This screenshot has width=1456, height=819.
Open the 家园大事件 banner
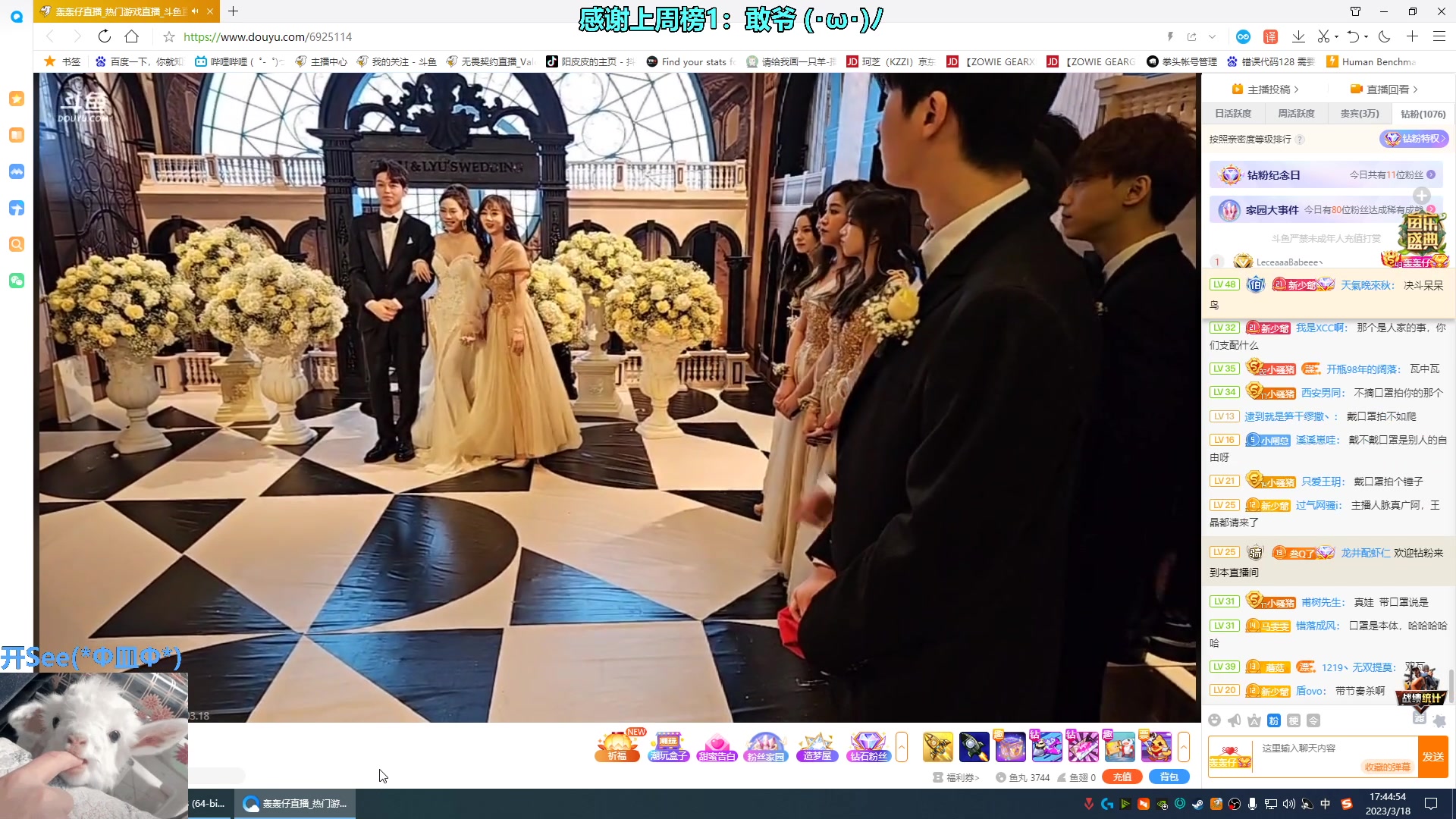coord(1326,210)
